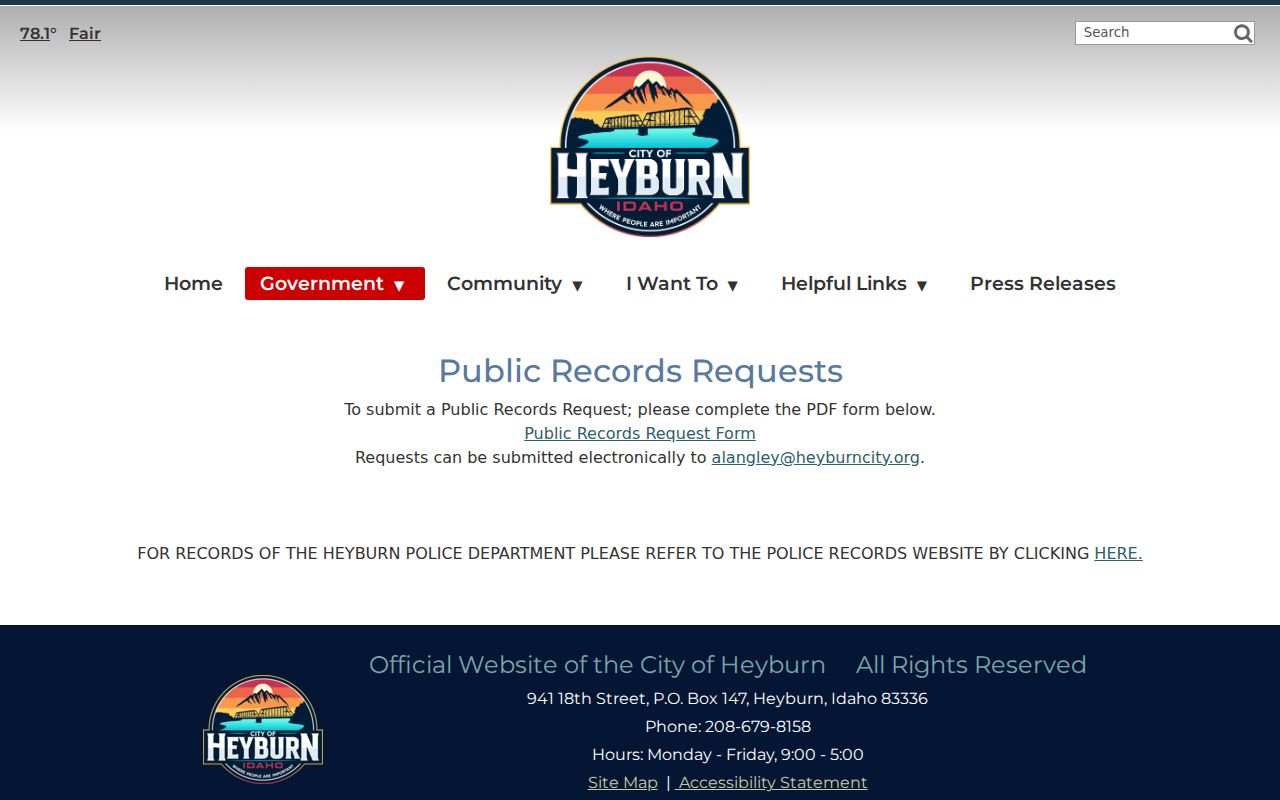The height and width of the screenshot is (800, 1280).
Task: Open the Public Records Request Form link
Action: pos(640,433)
